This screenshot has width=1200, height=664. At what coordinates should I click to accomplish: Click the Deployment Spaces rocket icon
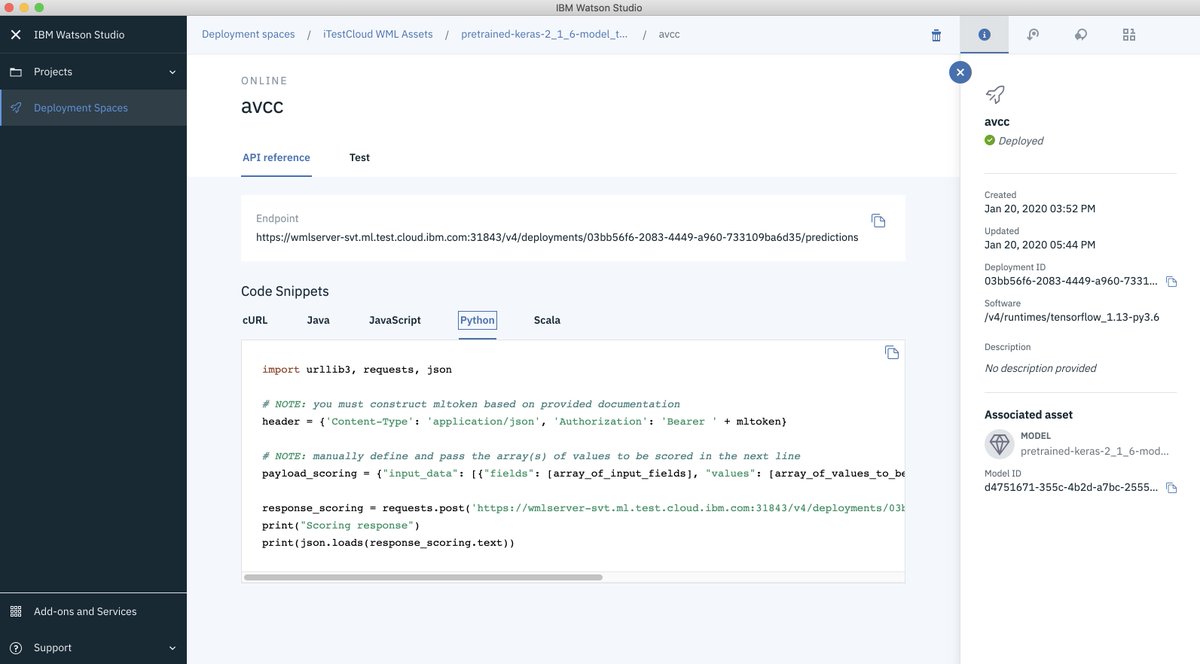(15, 108)
